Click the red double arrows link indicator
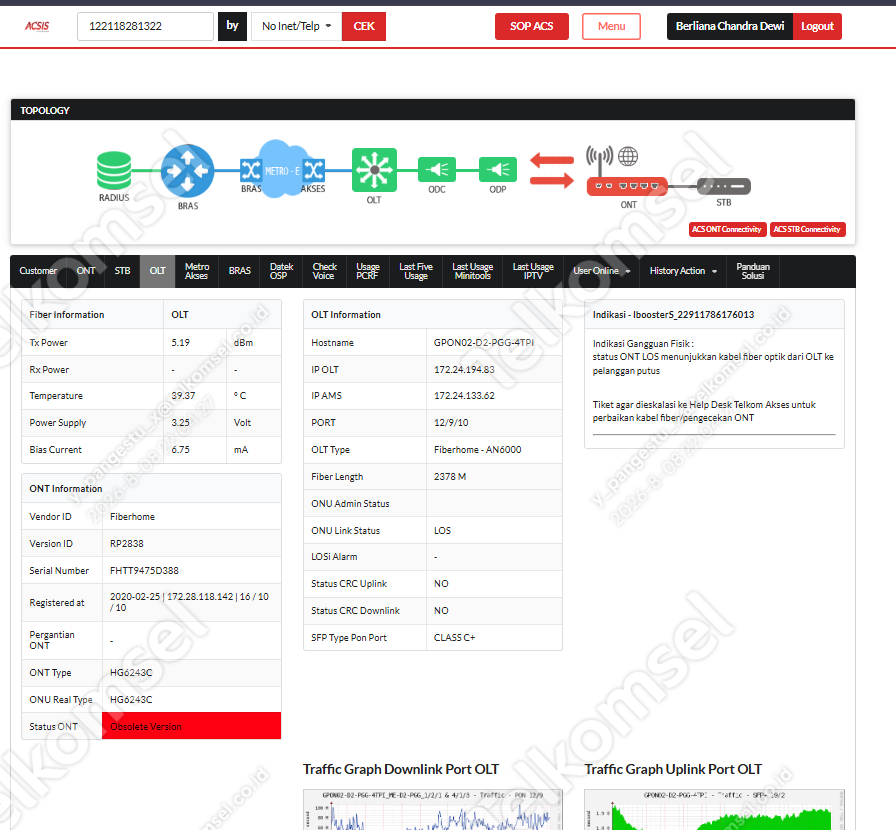The image size is (896, 830). (x=551, y=170)
